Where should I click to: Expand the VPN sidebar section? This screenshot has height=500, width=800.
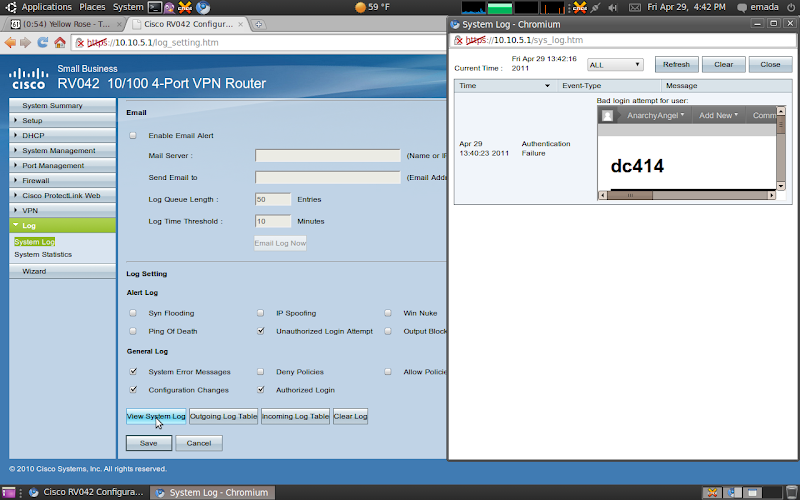coord(62,210)
